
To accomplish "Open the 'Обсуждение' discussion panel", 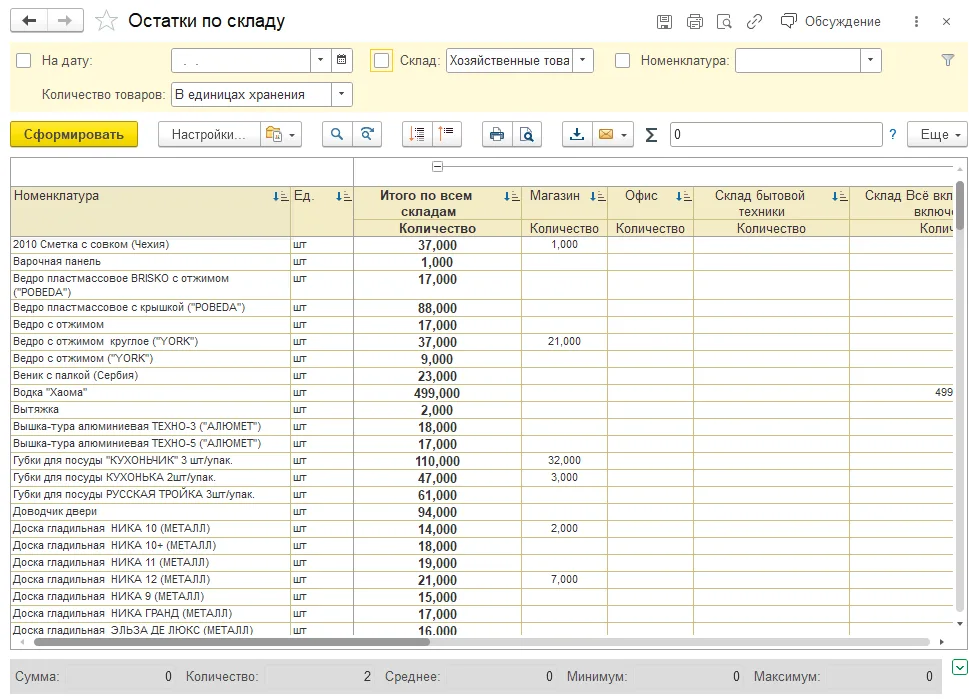I will [831, 22].
